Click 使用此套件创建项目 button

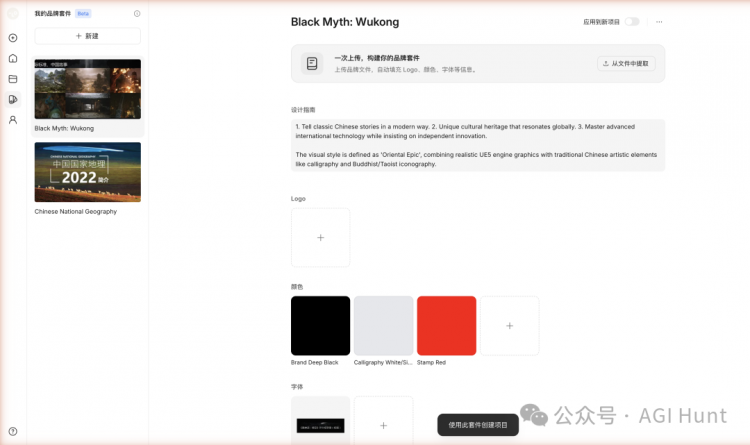(478, 425)
